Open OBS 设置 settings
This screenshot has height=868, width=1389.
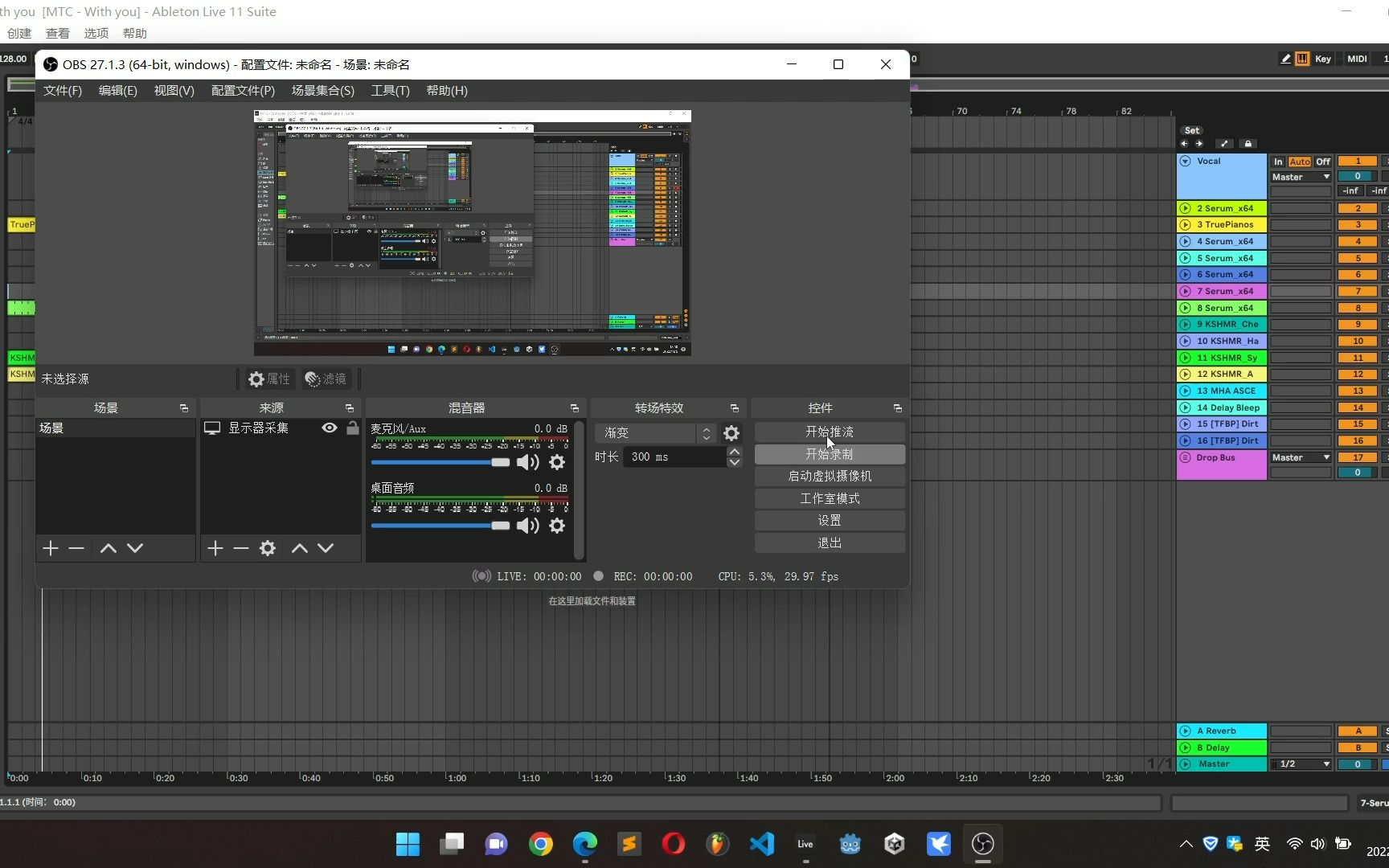coord(830,521)
